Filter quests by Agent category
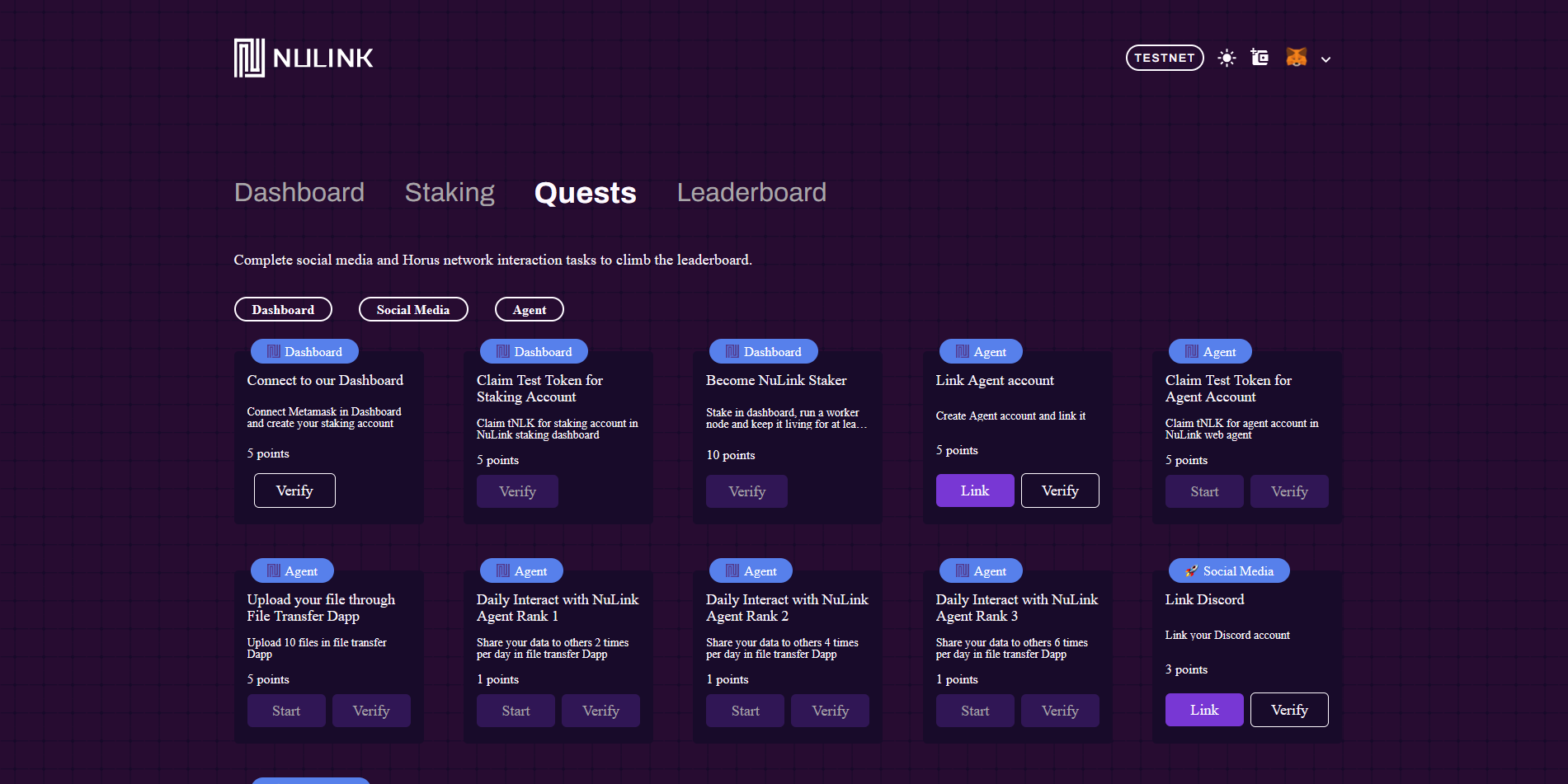This screenshot has width=1568, height=784. (x=529, y=309)
